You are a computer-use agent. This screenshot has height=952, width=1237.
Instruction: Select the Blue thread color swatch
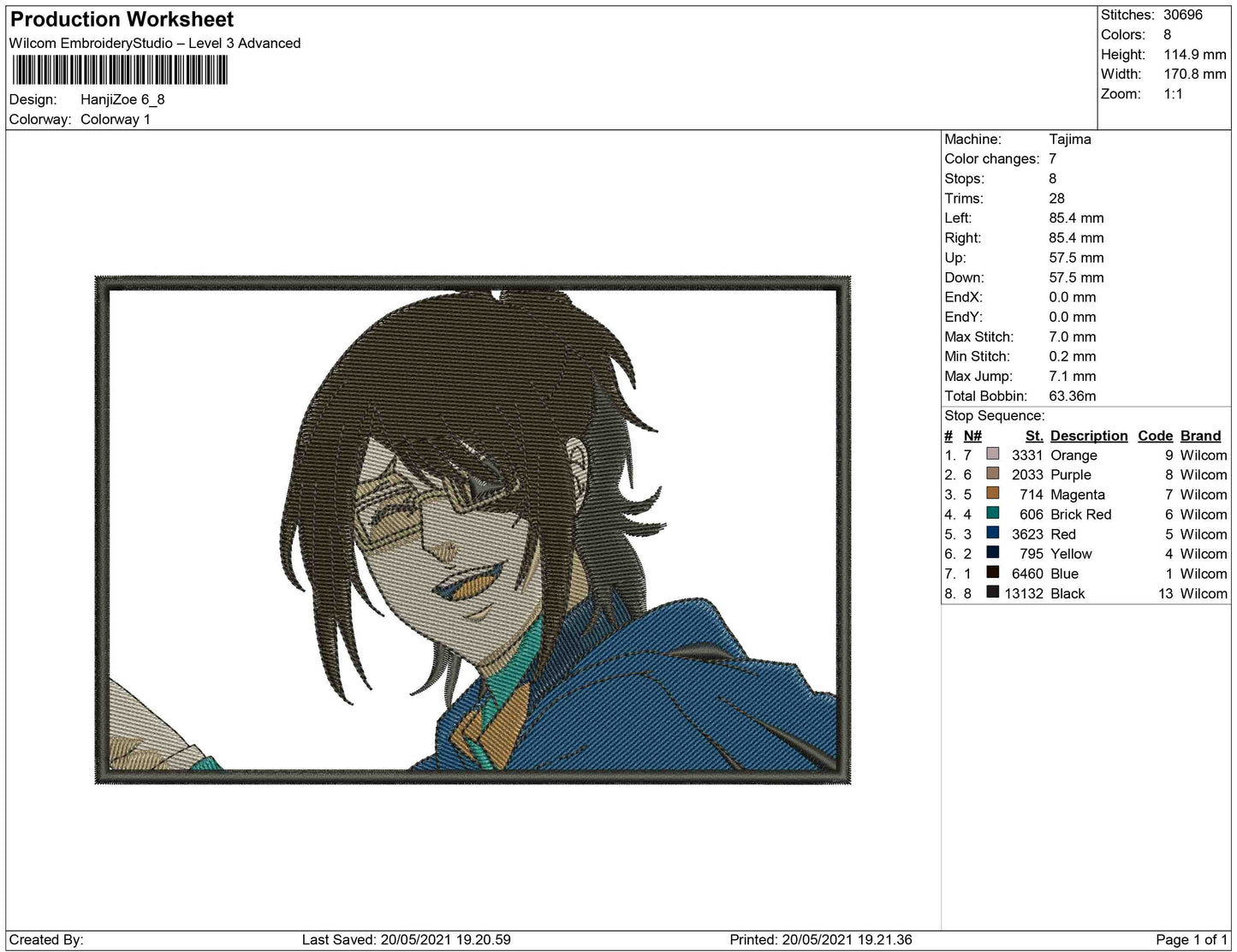993,572
